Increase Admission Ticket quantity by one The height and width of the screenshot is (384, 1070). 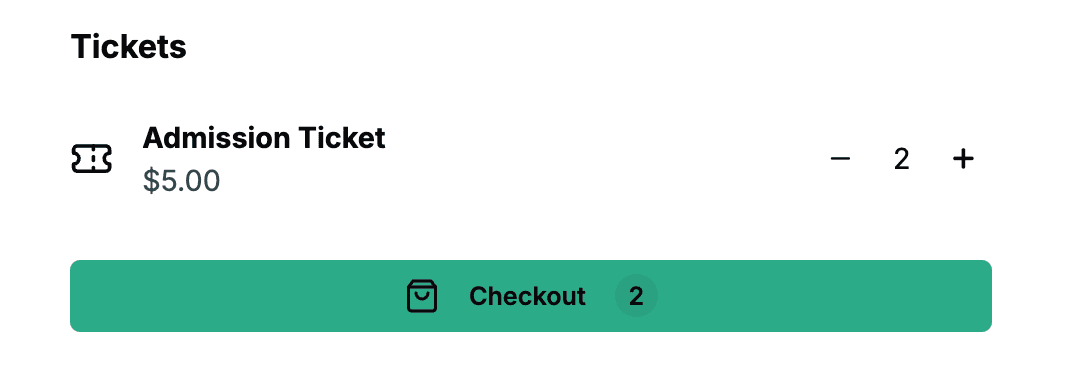(963, 159)
